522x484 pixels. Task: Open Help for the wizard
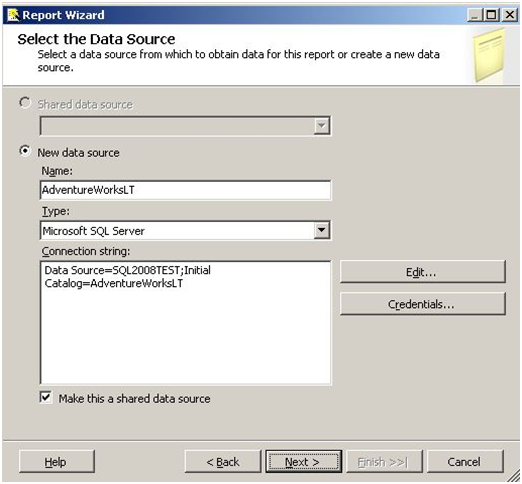57,462
